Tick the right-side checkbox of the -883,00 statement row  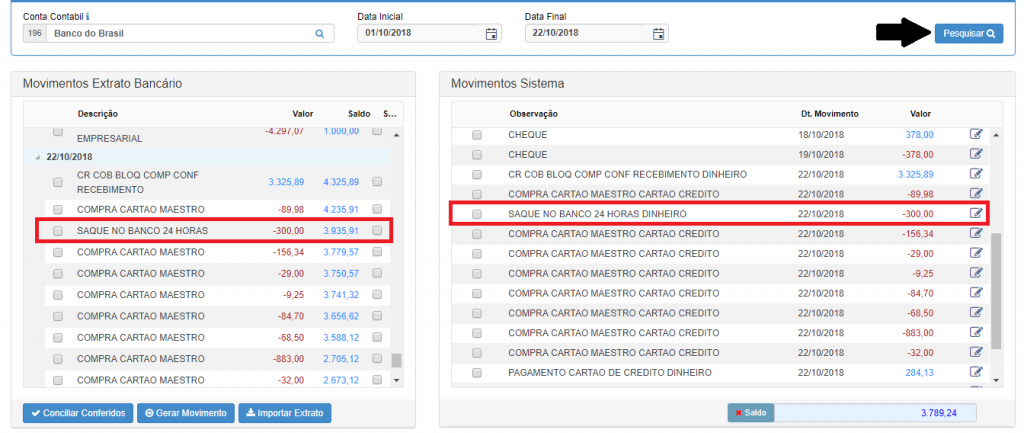tap(377, 359)
